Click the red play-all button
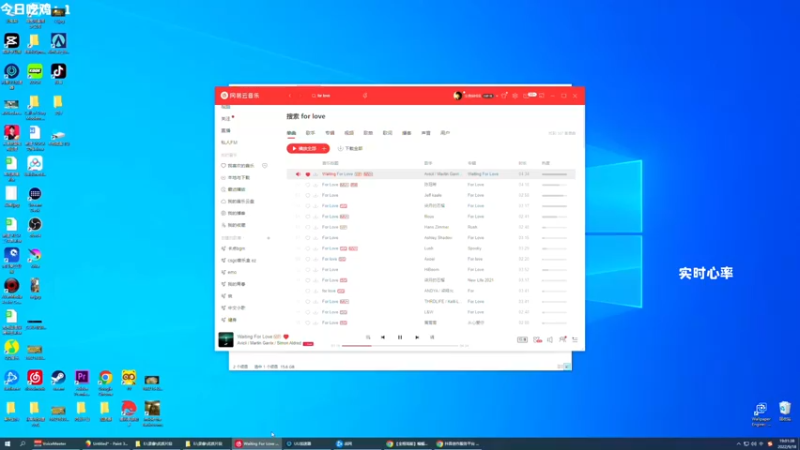 click(304, 148)
